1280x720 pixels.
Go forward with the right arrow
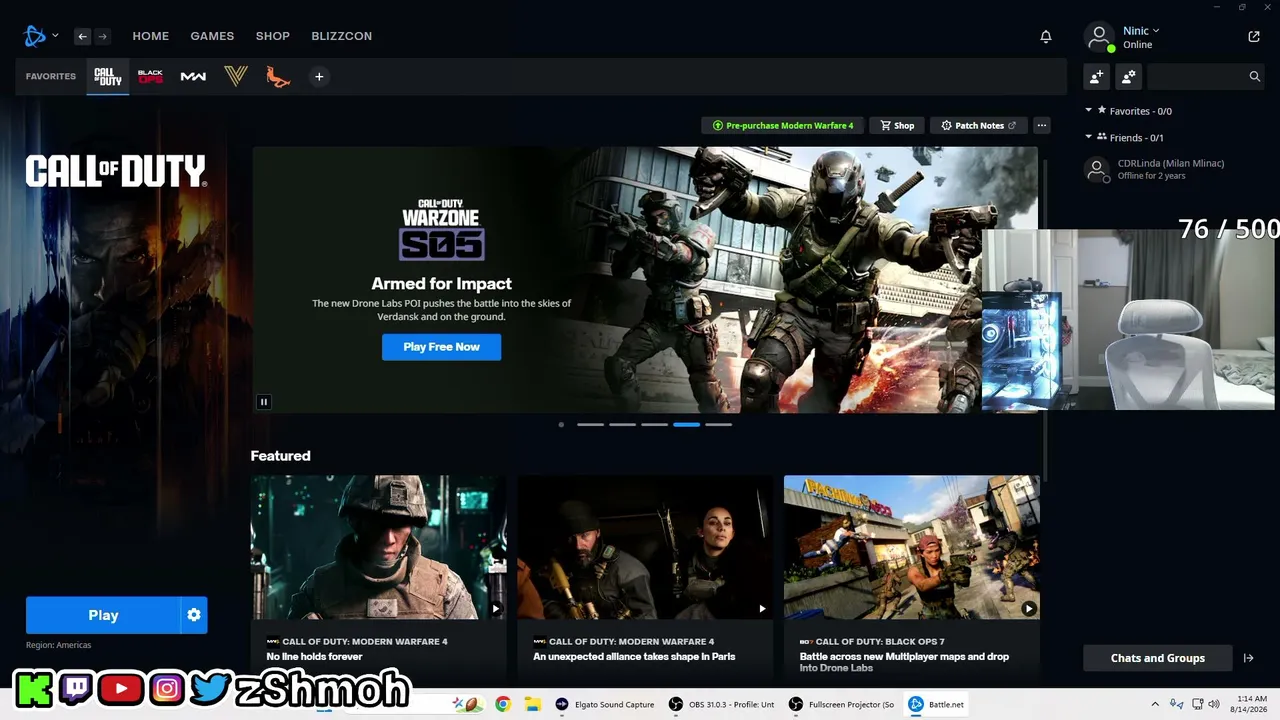(x=102, y=36)
